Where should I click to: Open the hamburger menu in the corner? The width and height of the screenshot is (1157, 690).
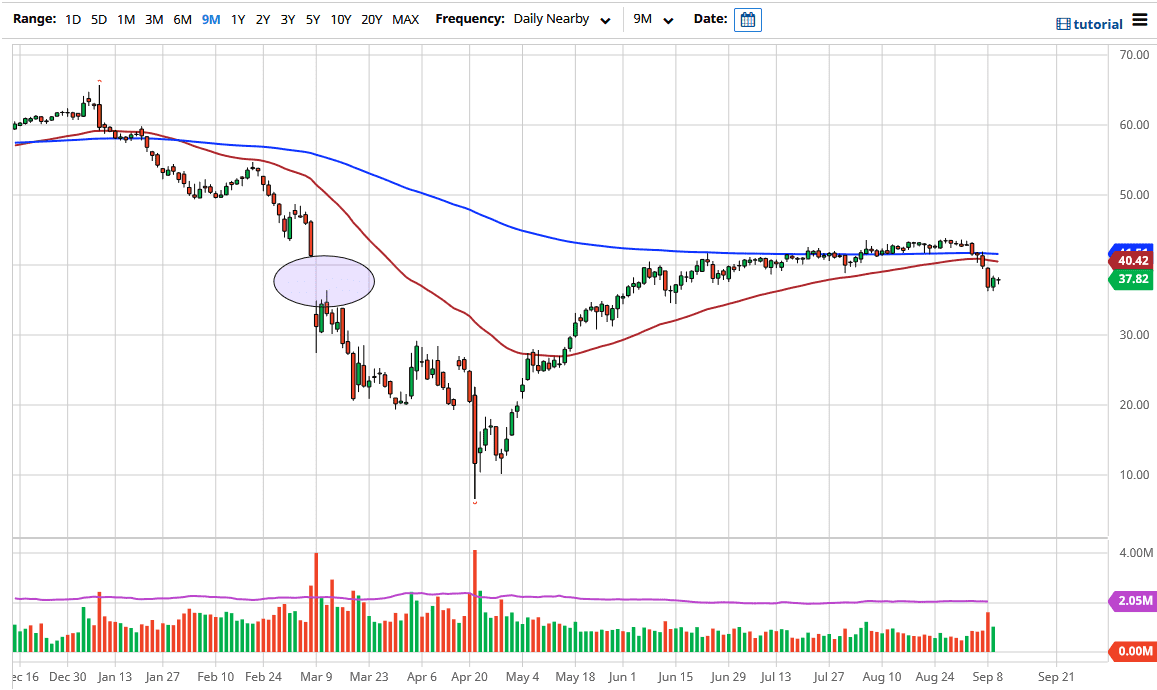pyautogui.click(x=1141, y=20)
